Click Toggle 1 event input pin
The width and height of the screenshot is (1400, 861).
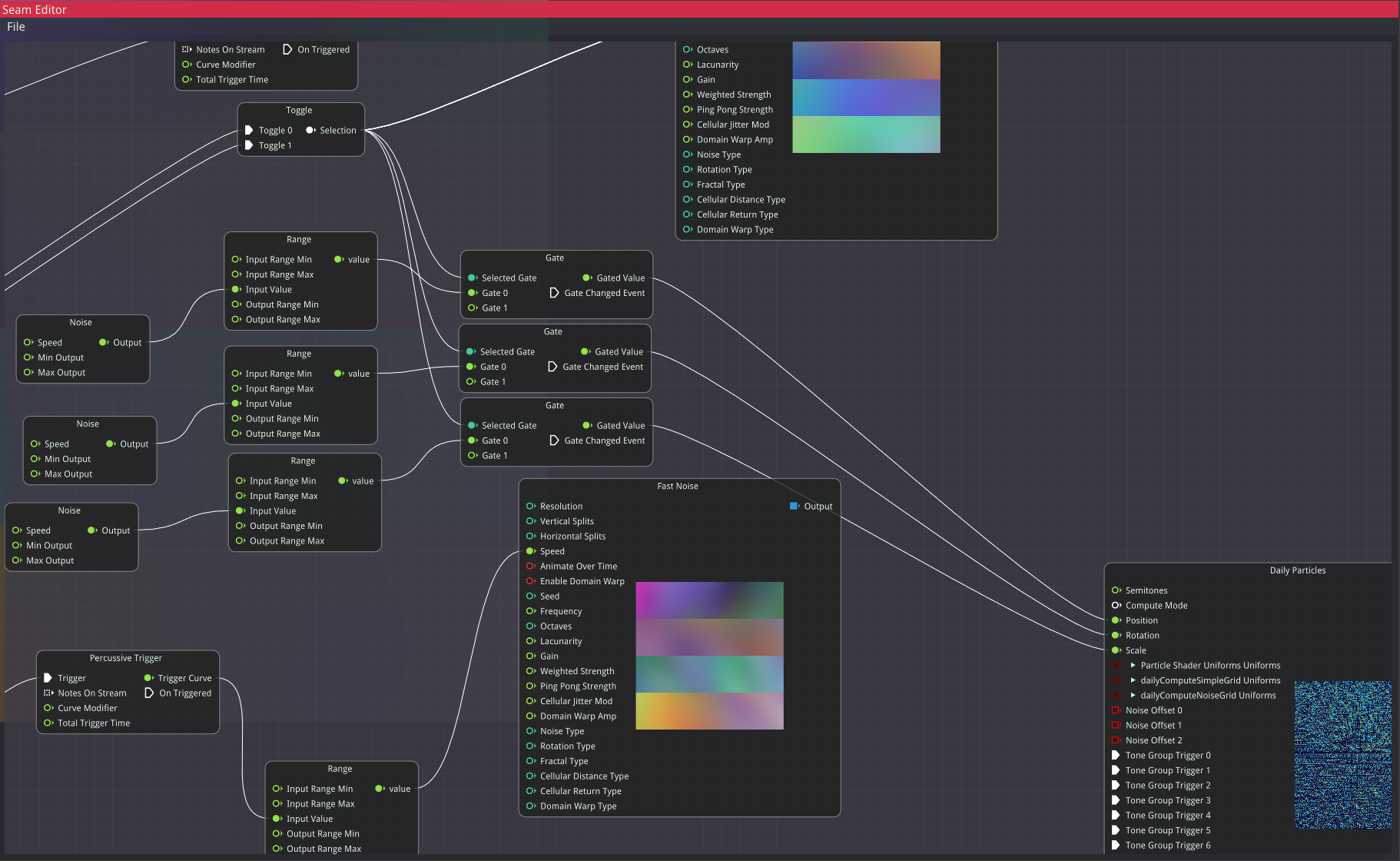(x=249, y=145)
